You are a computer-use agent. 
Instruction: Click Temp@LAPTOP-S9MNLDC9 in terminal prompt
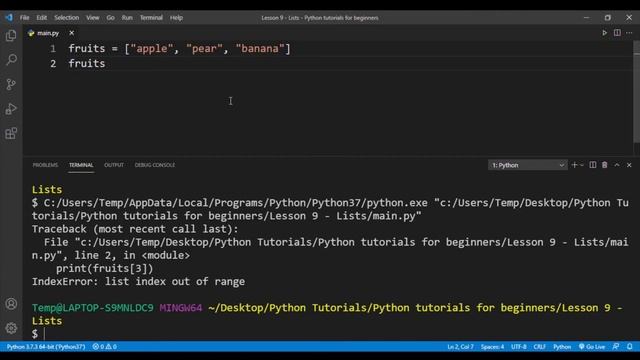(x=93, y=308)
